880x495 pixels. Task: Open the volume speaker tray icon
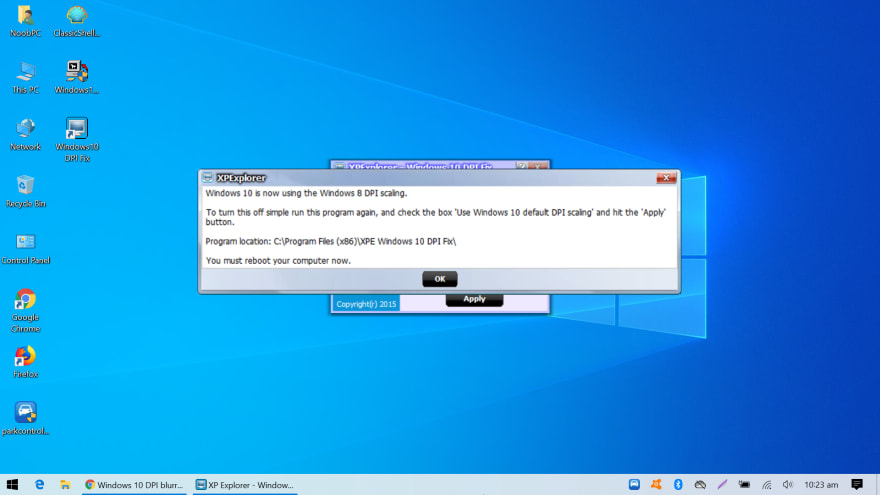click(788, 484)
